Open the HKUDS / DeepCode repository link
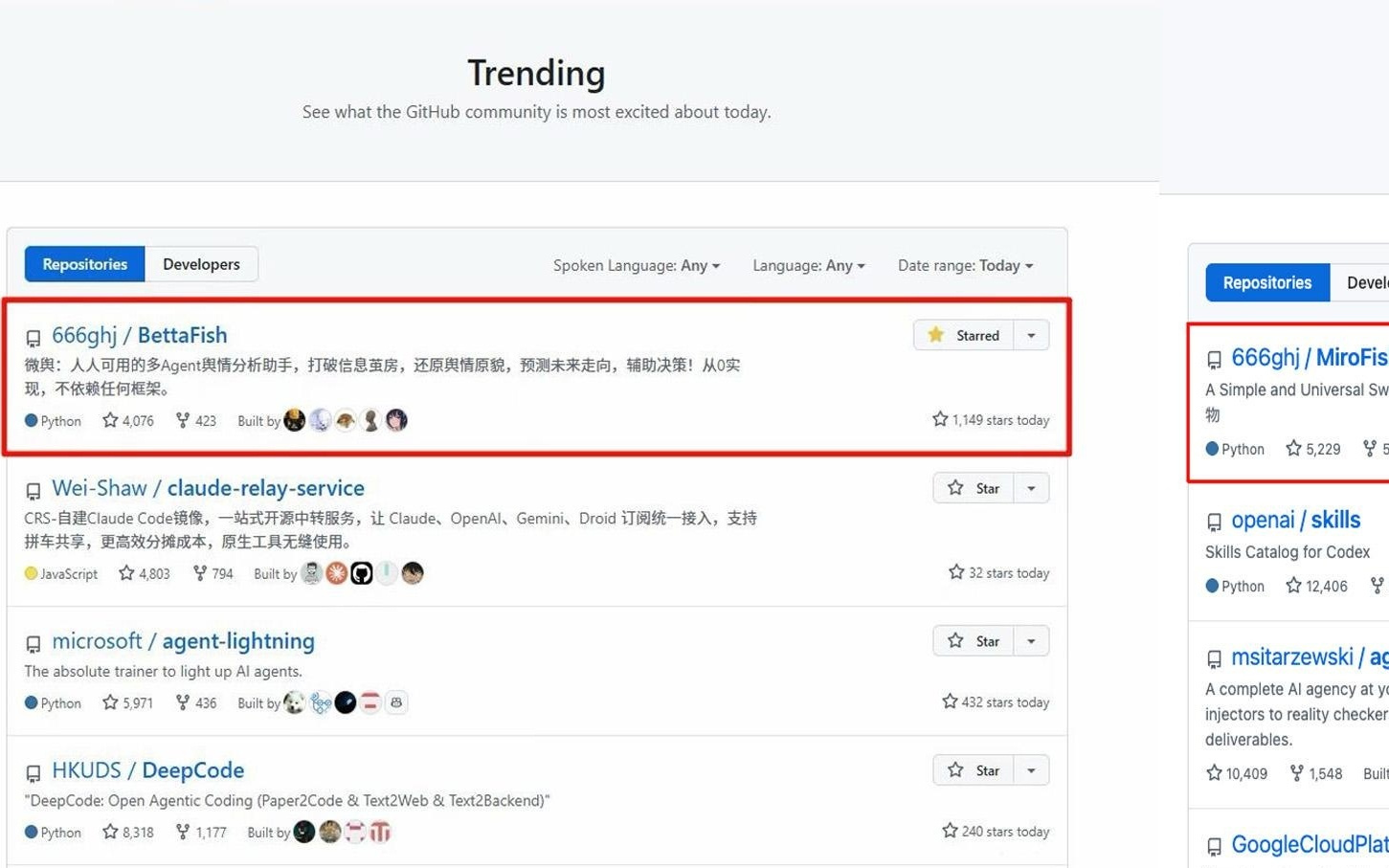 147,770
